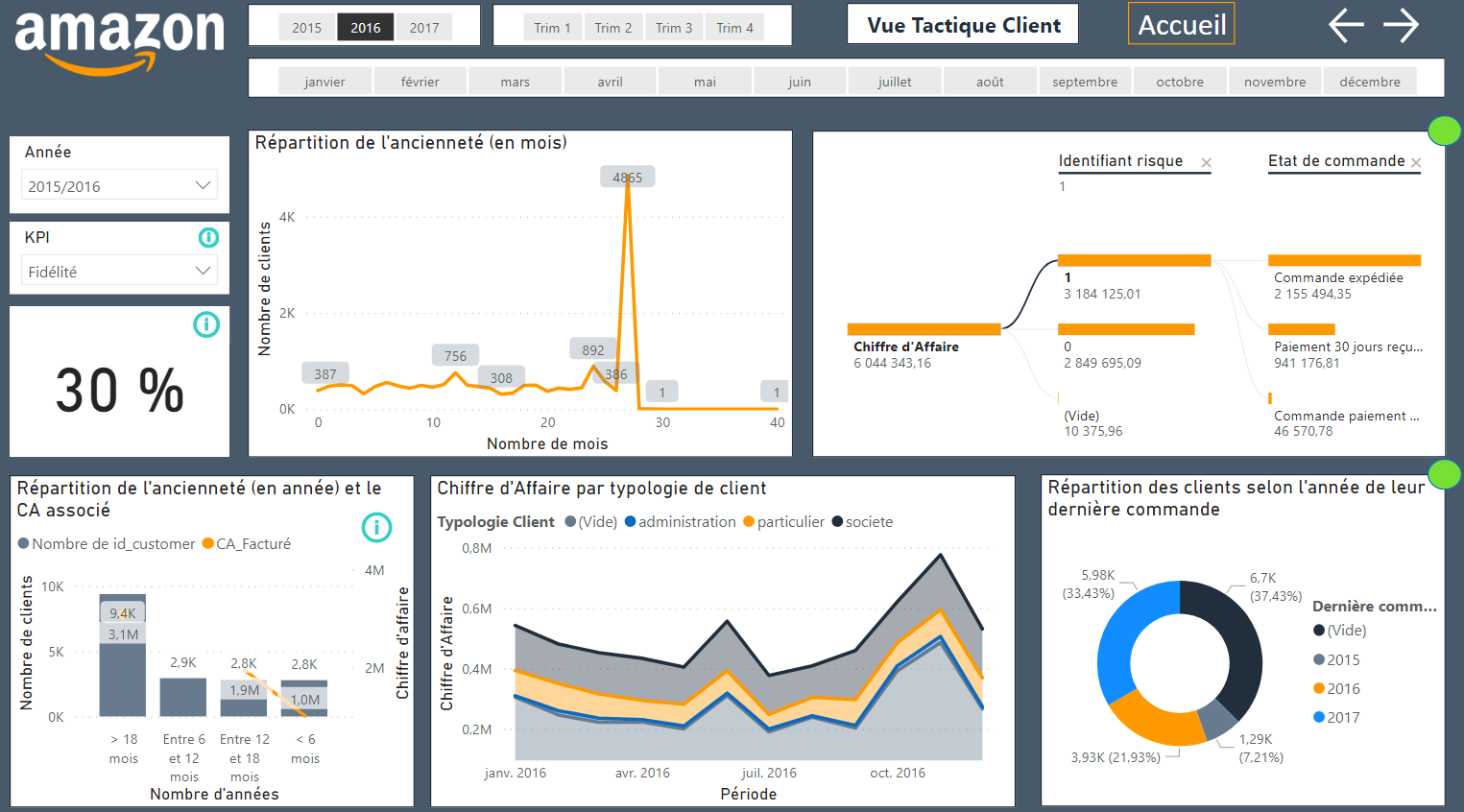Filter on septembre month
Screen dimensions: 1464x812
(1085, 82)
